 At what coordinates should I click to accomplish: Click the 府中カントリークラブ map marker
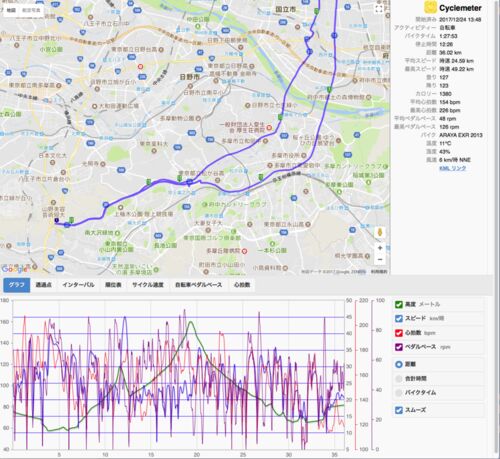click(x=206, y=204)
